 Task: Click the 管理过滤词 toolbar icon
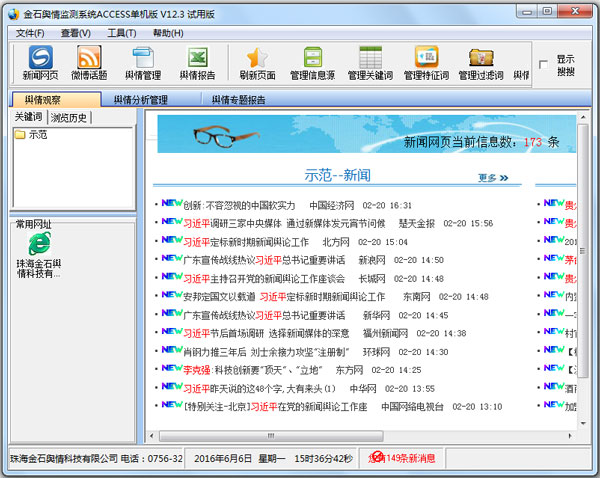click(x=481, y=58)
